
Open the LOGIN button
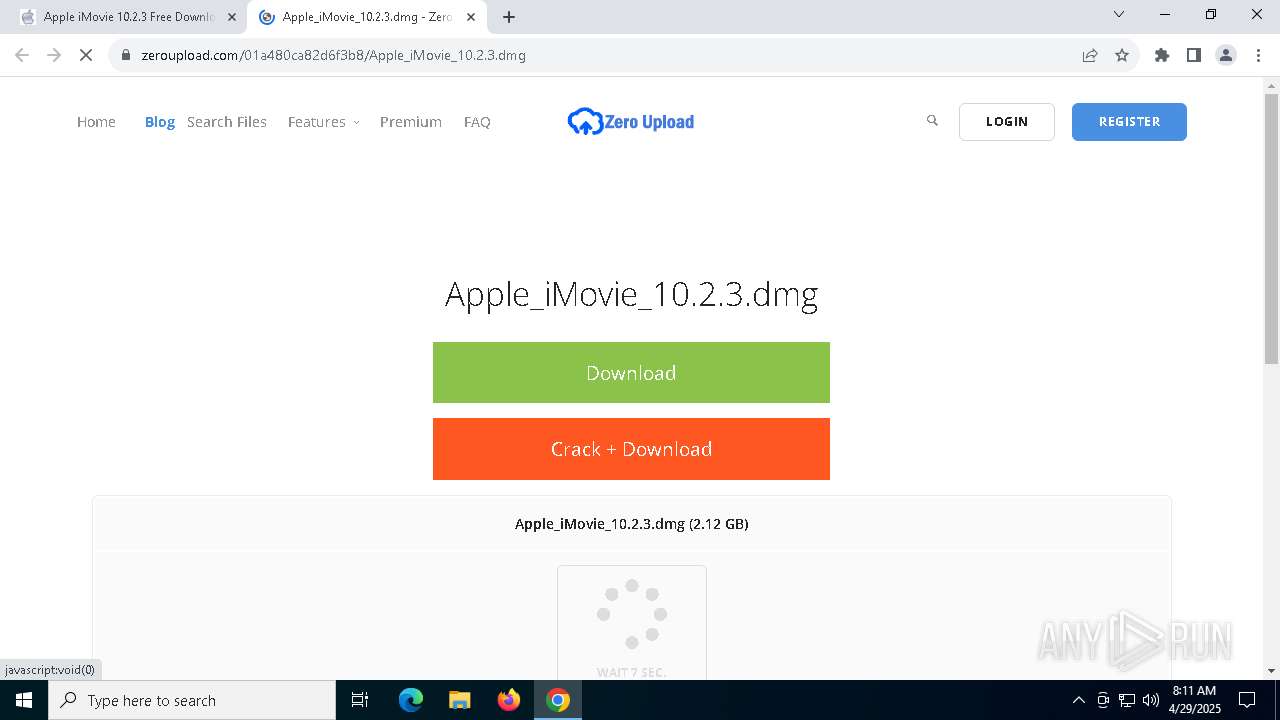coord(1006,122)
